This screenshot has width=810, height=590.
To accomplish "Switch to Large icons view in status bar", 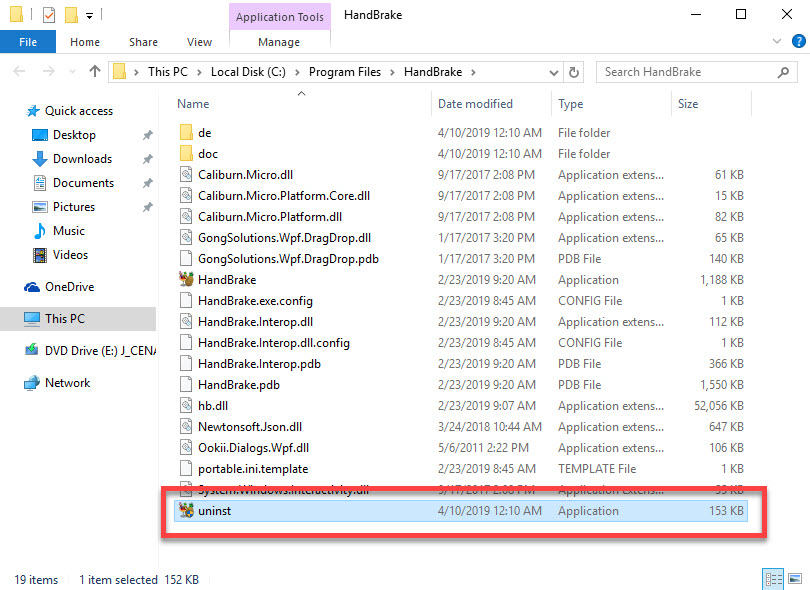I will click(795, 579).
